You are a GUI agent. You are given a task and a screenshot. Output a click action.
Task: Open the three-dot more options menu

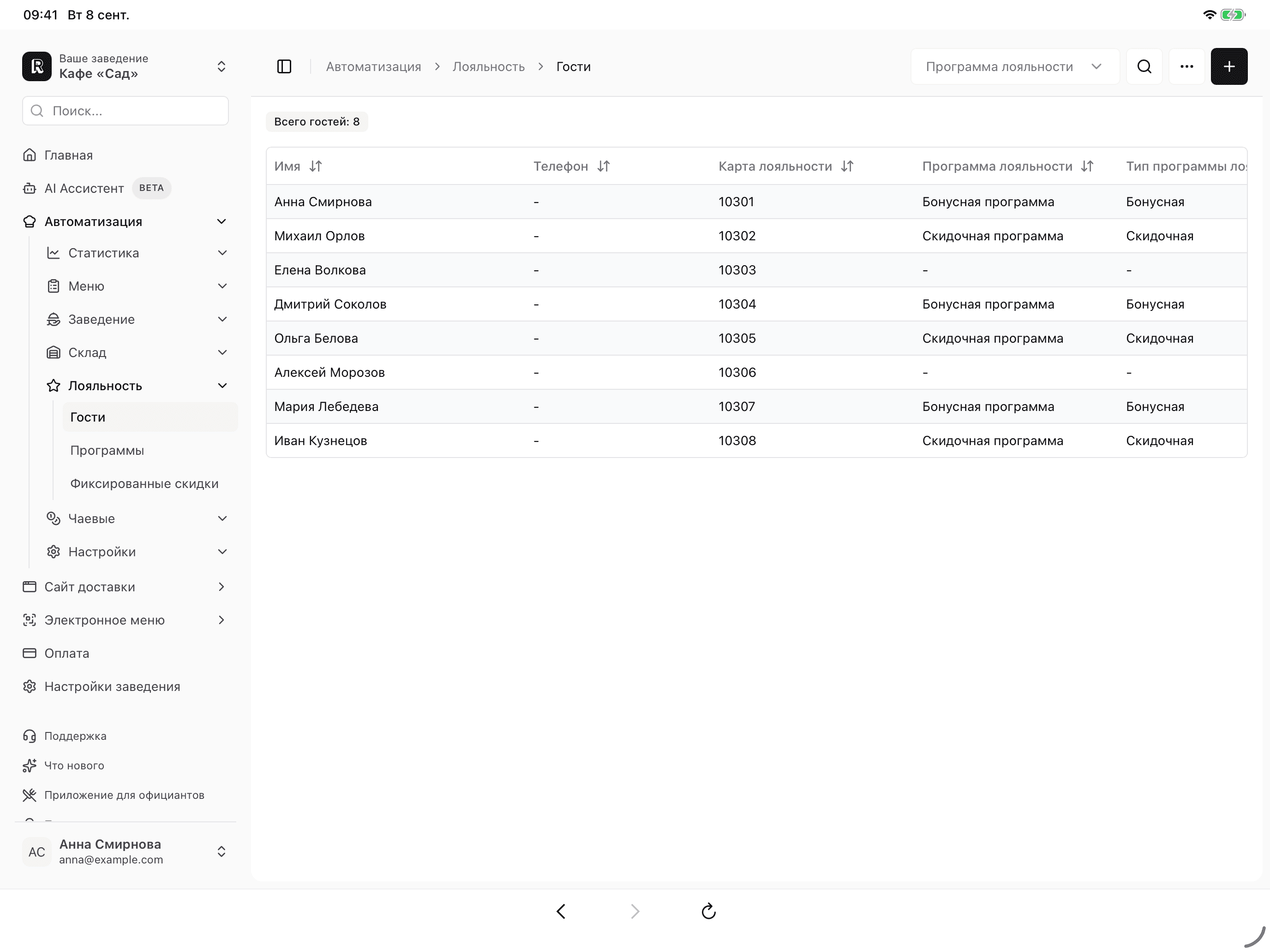[x=1187, y=66]
